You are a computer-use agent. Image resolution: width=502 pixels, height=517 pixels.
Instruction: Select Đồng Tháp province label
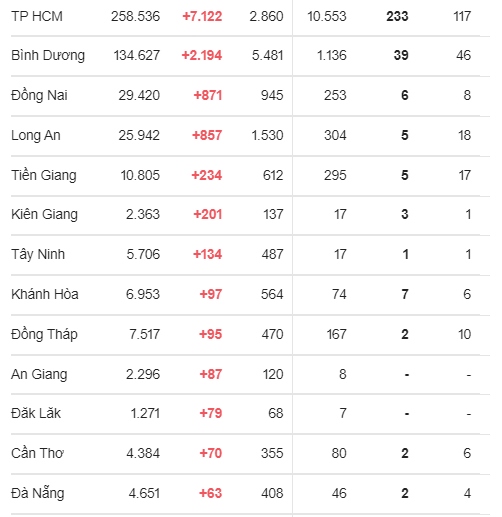click(44, 334)
